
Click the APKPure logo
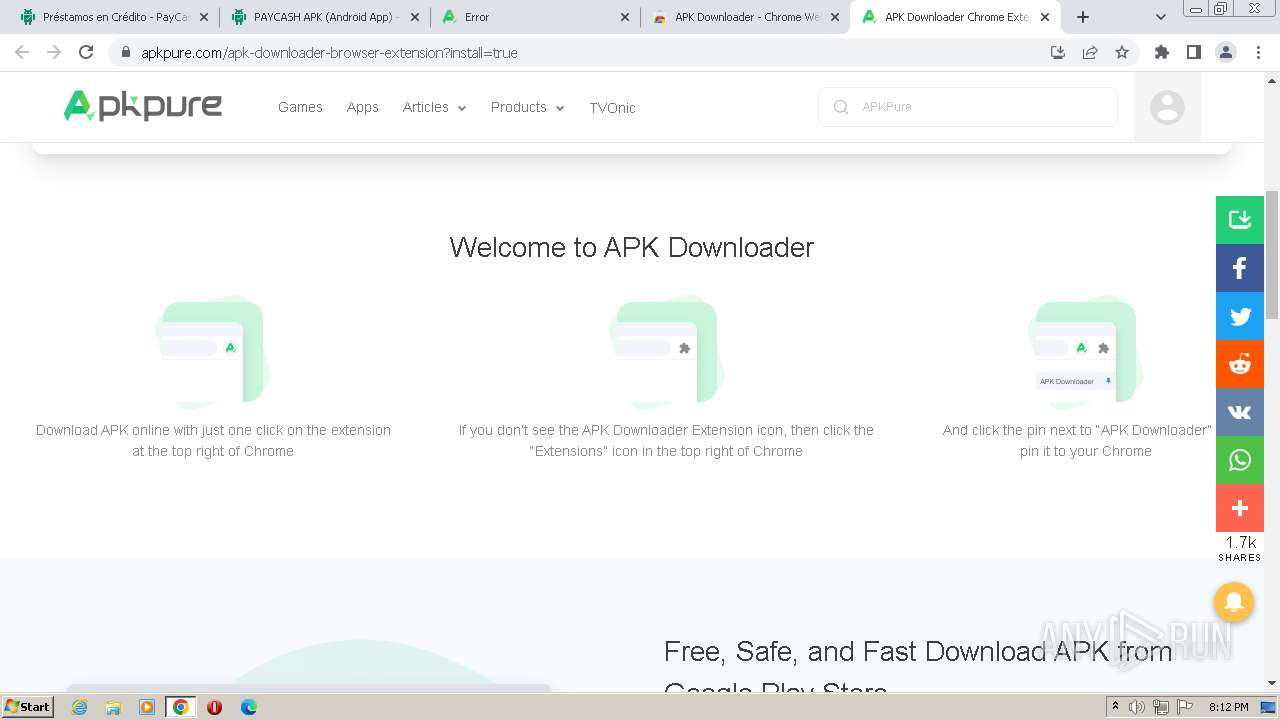[143, 105]
